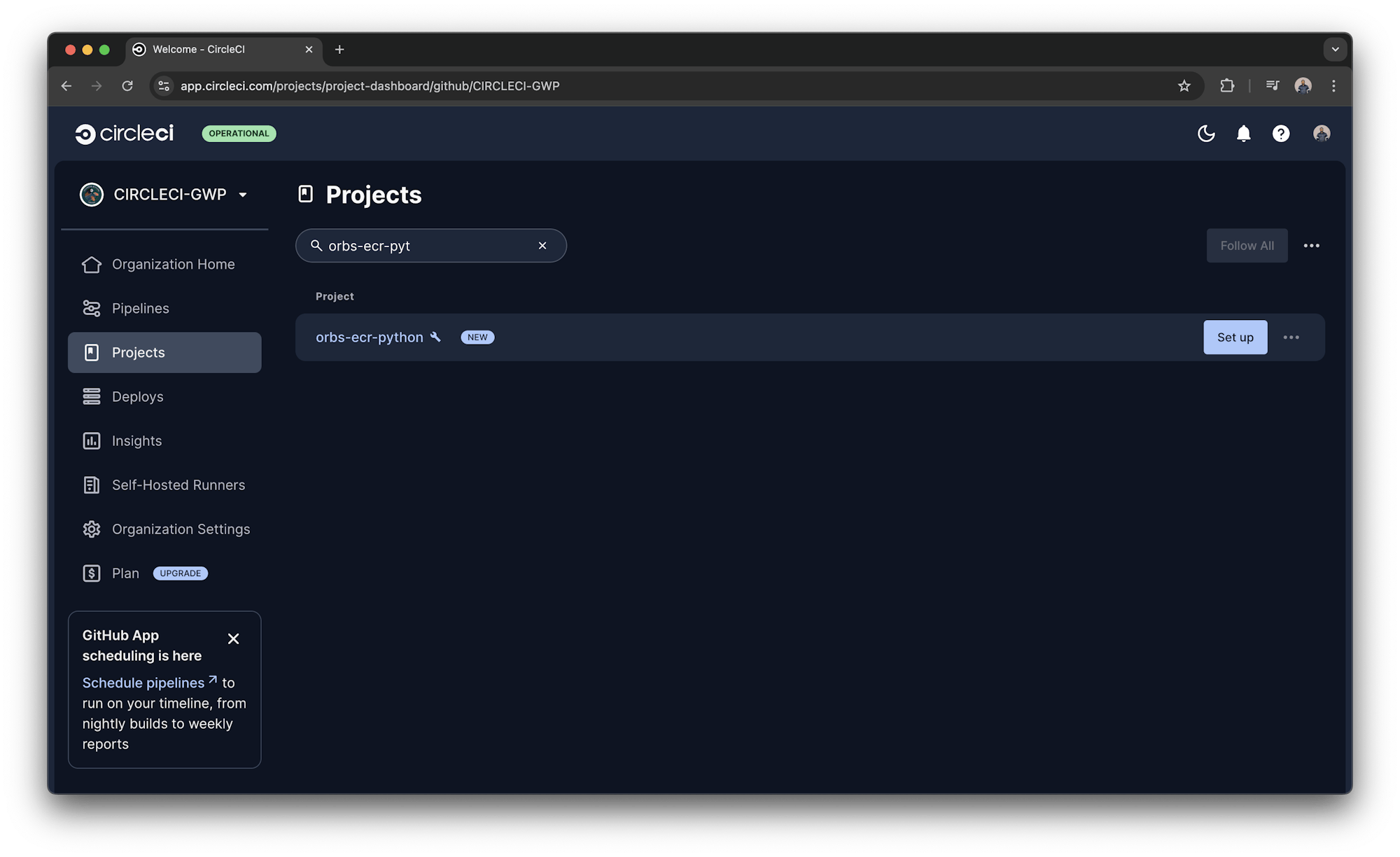Click the CircleCI logo in the header
Viewport: 1400px width, 857px height.
(124, 134)
